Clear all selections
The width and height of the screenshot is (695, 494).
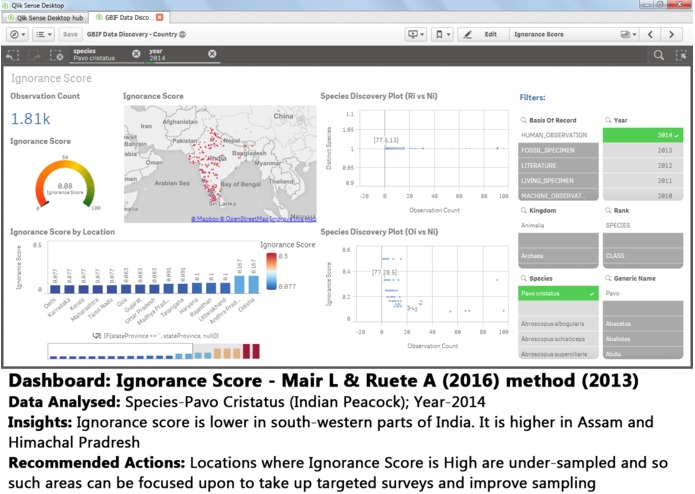point(56,55)
